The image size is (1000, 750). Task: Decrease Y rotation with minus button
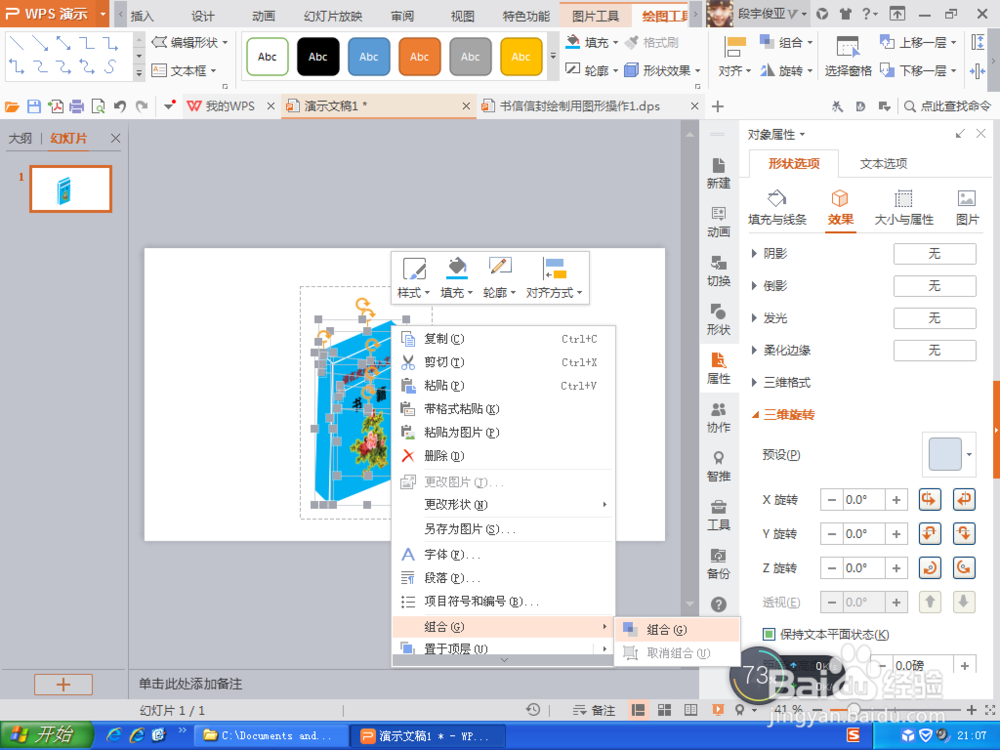click(x=831, y=533)
